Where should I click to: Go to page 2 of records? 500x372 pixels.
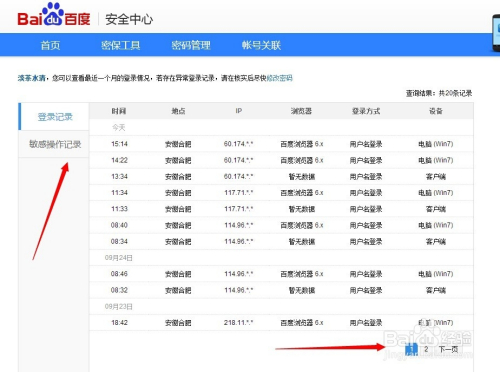click(426, 349)
